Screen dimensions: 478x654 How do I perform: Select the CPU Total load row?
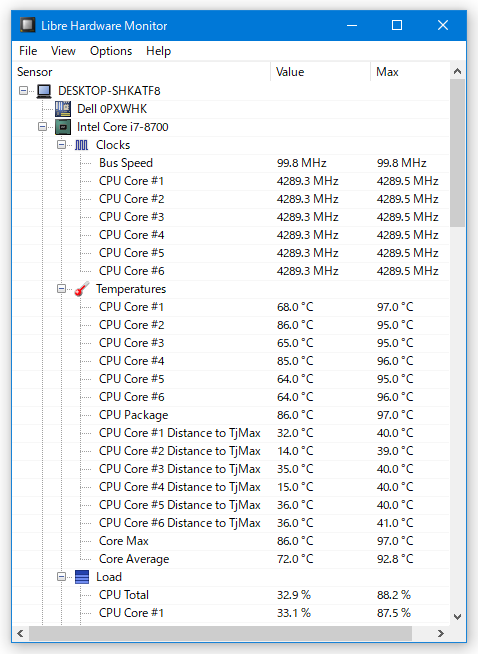point(231,595)
